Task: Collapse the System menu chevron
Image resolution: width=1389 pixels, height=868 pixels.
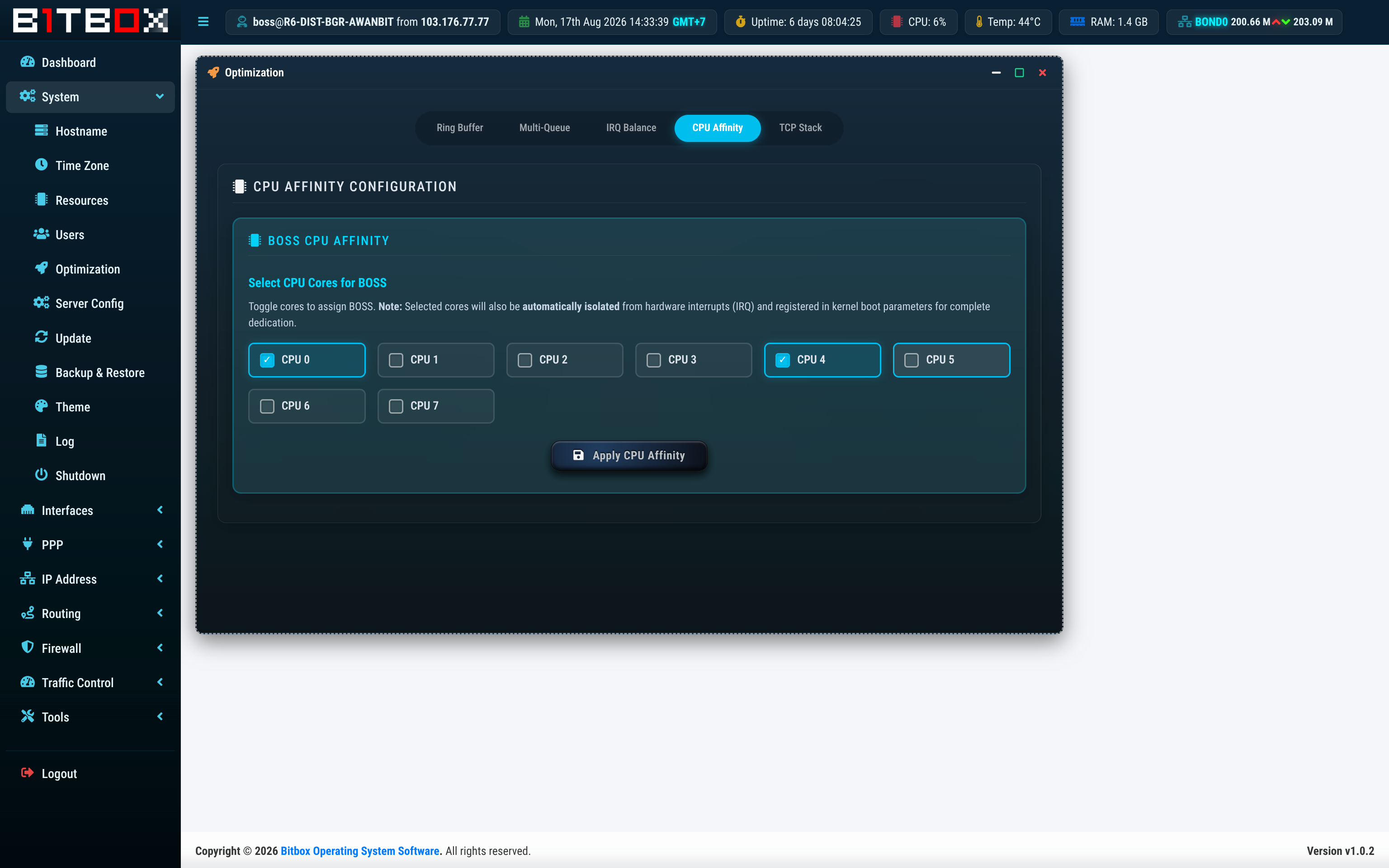Action: pos(160,96)
